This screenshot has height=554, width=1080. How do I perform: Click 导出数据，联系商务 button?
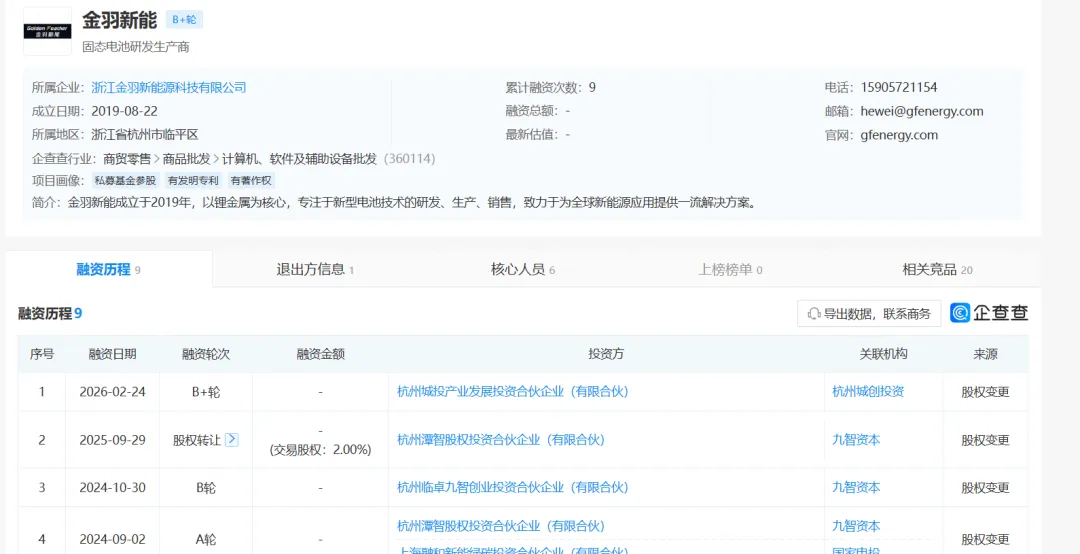click(869, 314)
